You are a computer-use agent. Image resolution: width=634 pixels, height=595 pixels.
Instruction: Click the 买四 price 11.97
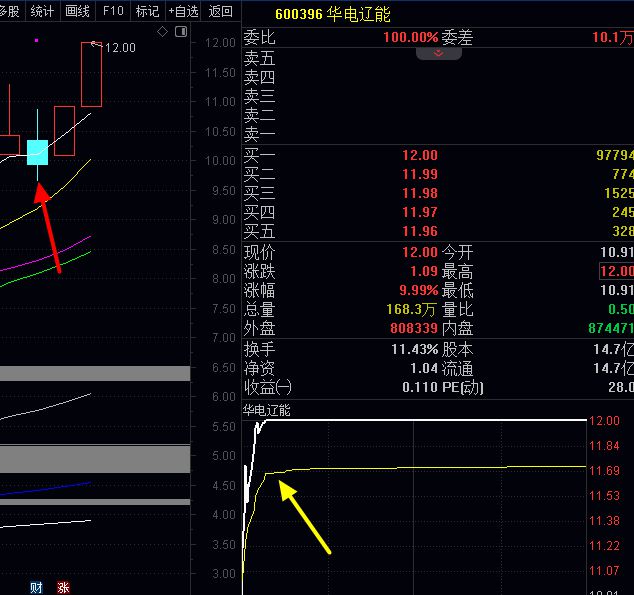point(420,212)
